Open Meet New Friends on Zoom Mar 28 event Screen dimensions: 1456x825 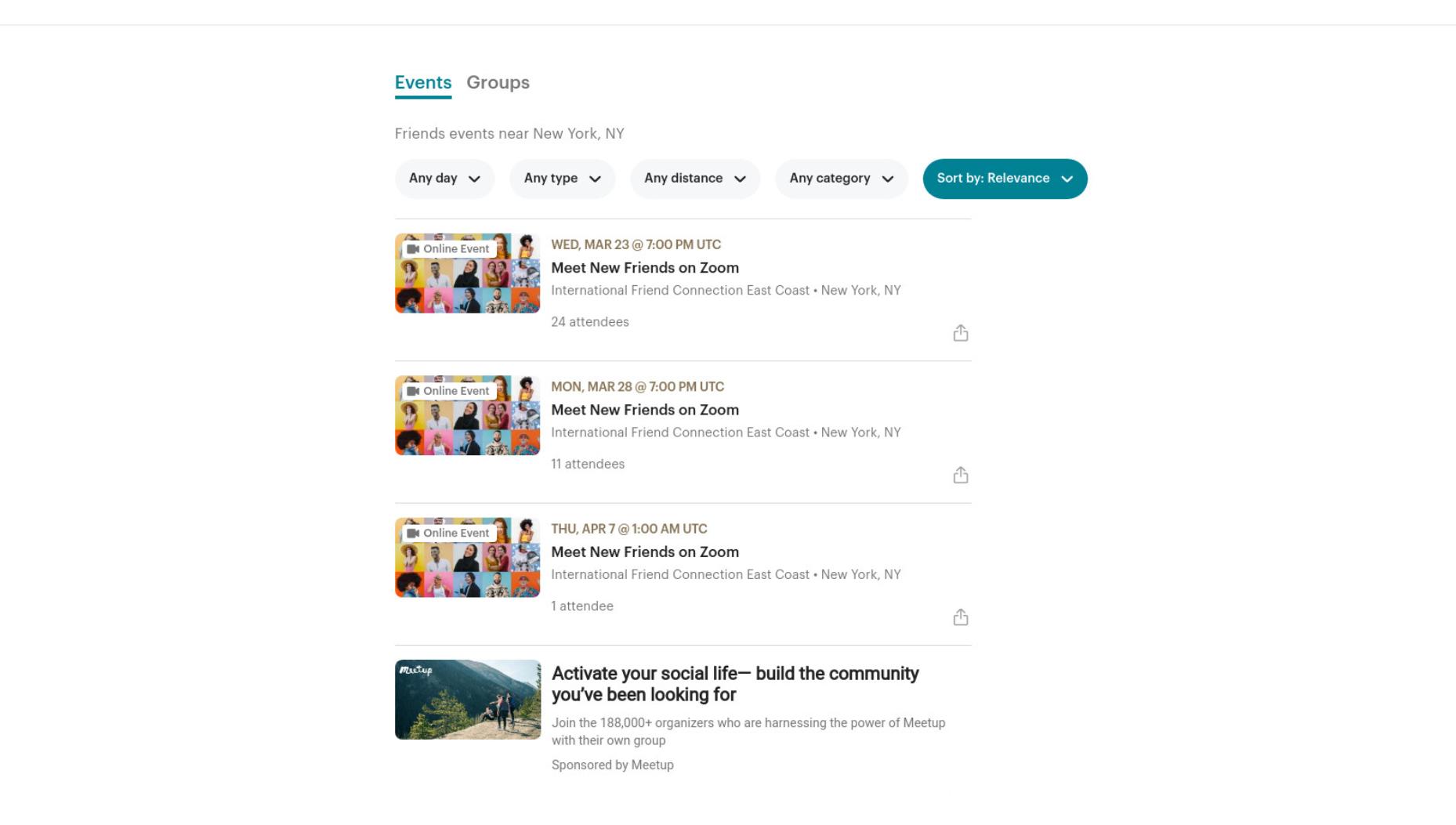(645, 410)
